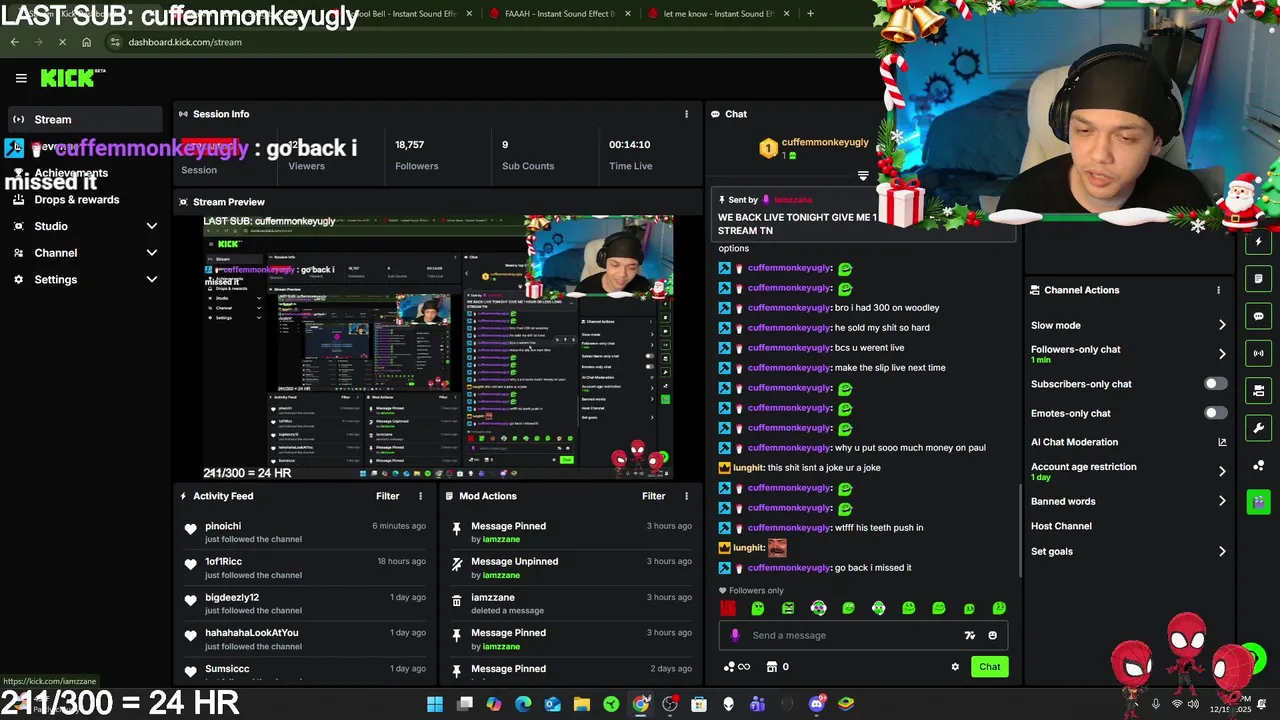Switch to FAAAH Instant Sound Effect tab
This screenshot has width=1280, height=720.
tap(560, 14)
